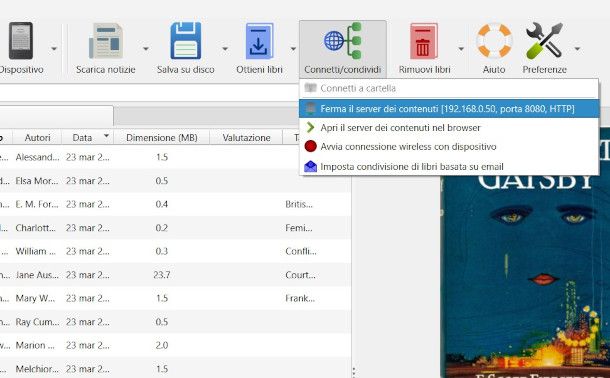Select row with author Jane Aus...
The height and width of the screenshot is (378, 610).
pyautogui.click(x=175, y=275)
